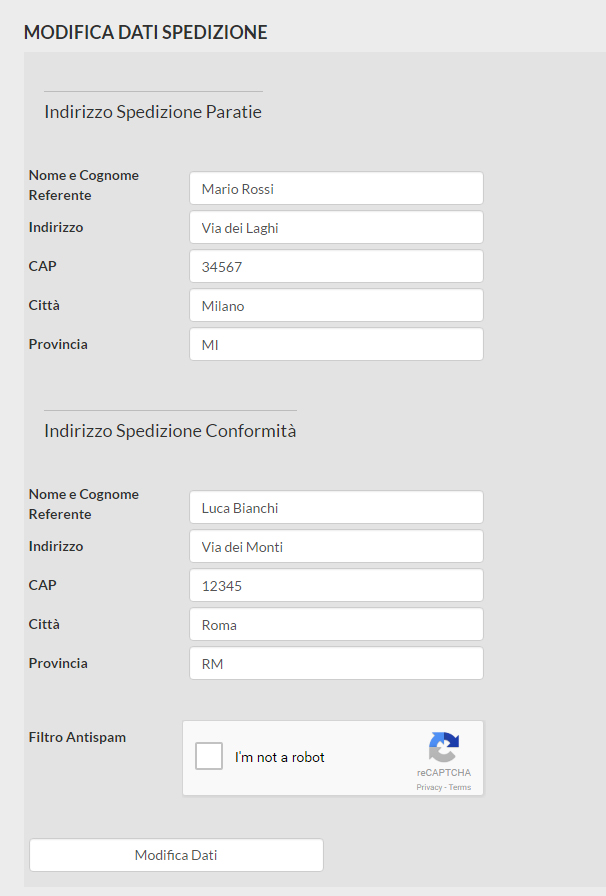606x896 pixels.
Task: Click the Indirizzo Spedizione Conformità heading
Action: click(x=170, y=431)
